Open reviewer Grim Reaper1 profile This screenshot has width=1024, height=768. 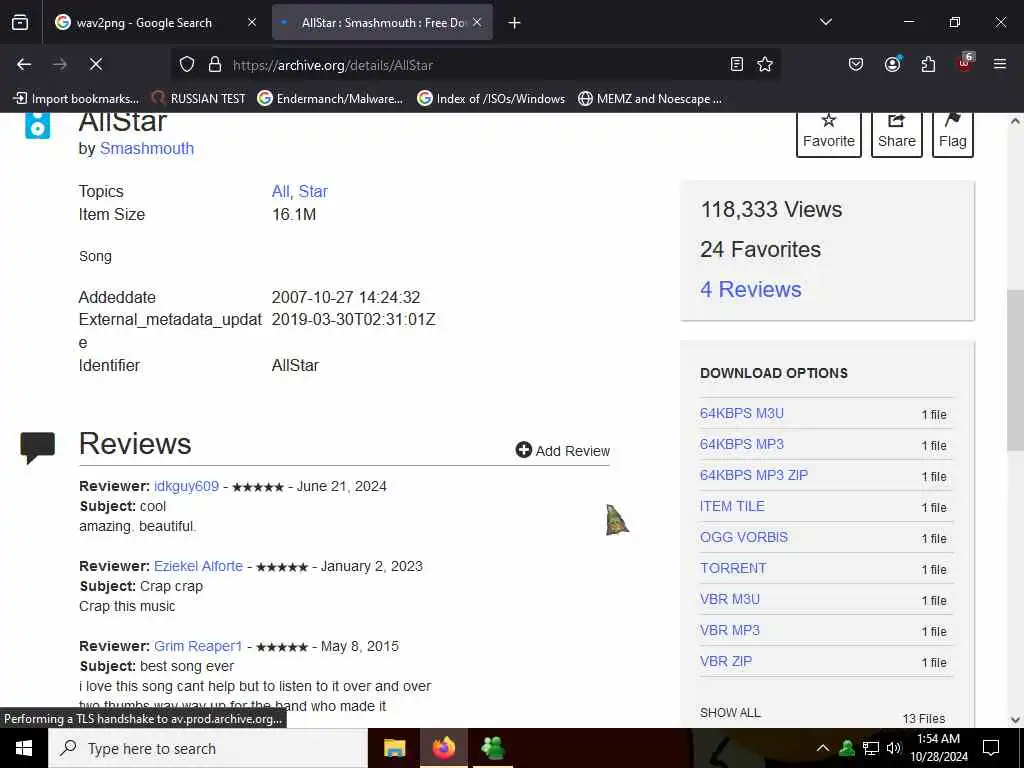click(198, 647)
